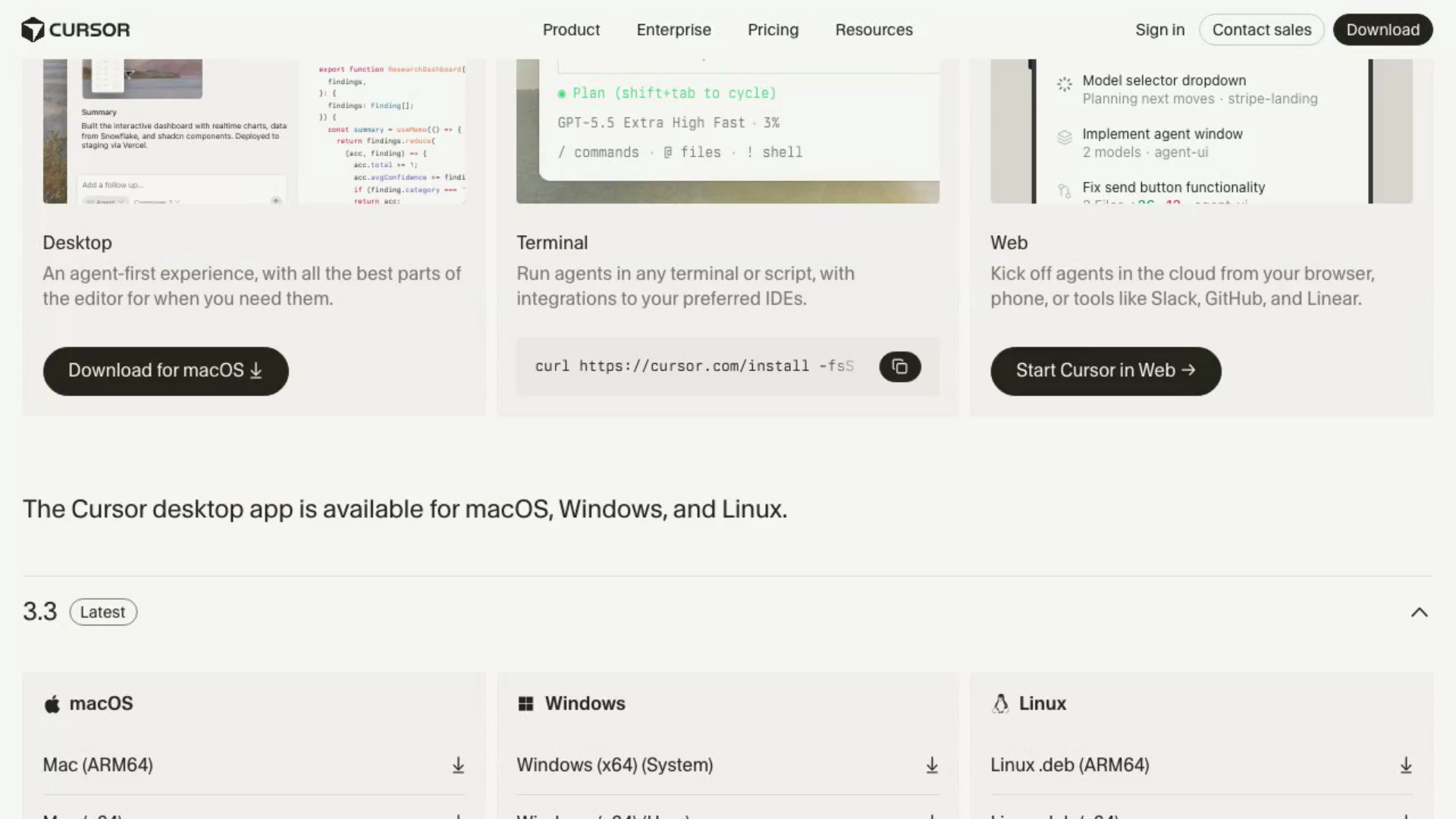The height and width of the screenshot is (819, 1456).
Task: Open the Desktop app preview thumbnail
Action: [x=254, y=131]
